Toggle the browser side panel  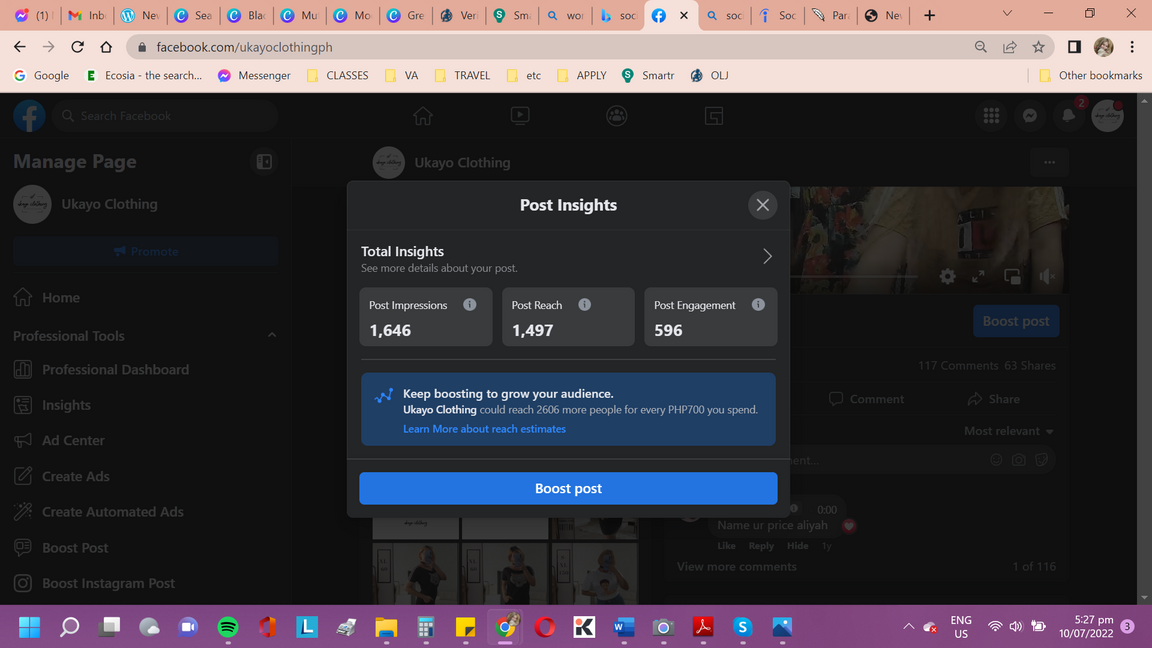click(x=1074, y=47)
